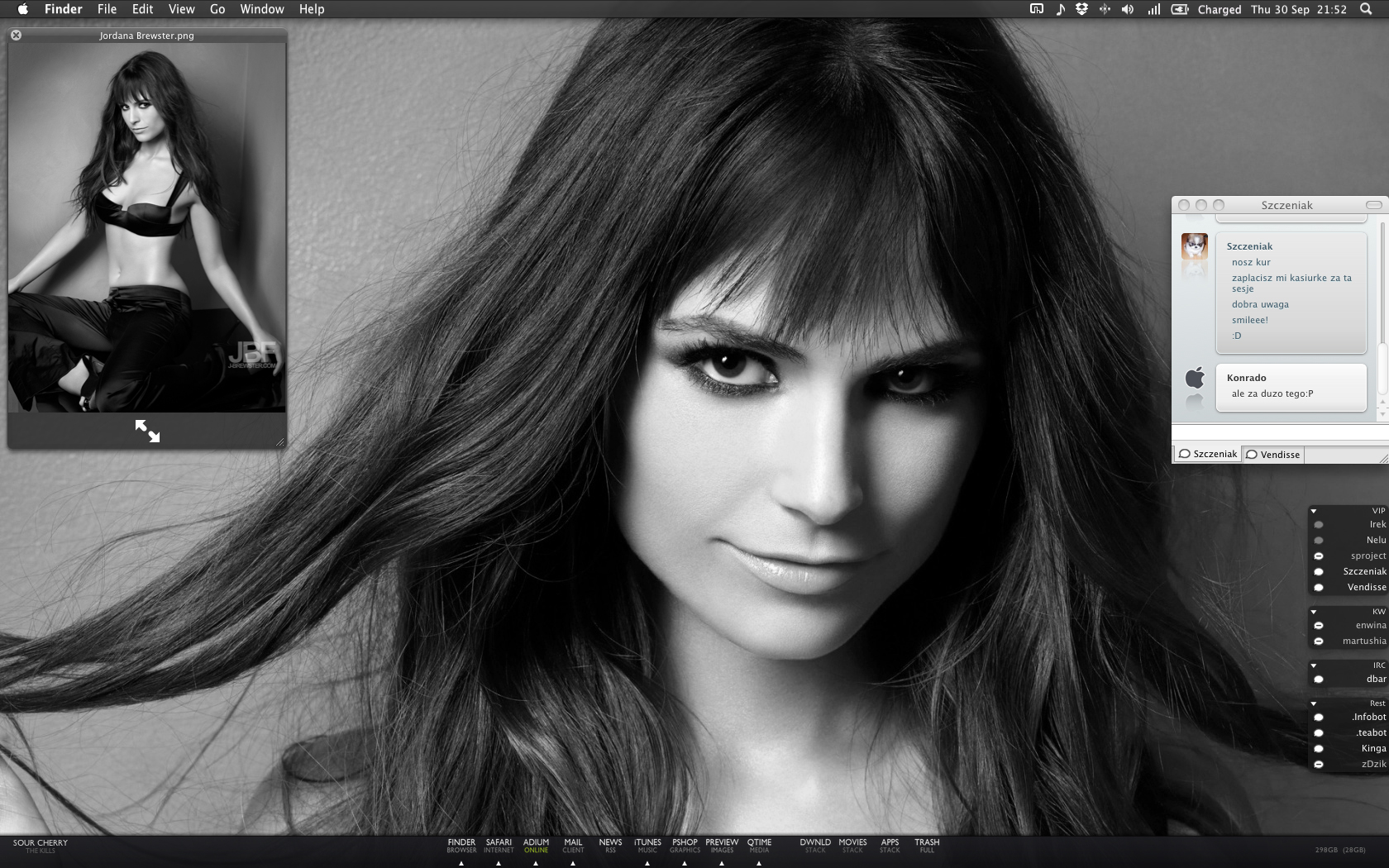
Task: Open the Dropbox menu bar icon
Action: coord(1081,9)
